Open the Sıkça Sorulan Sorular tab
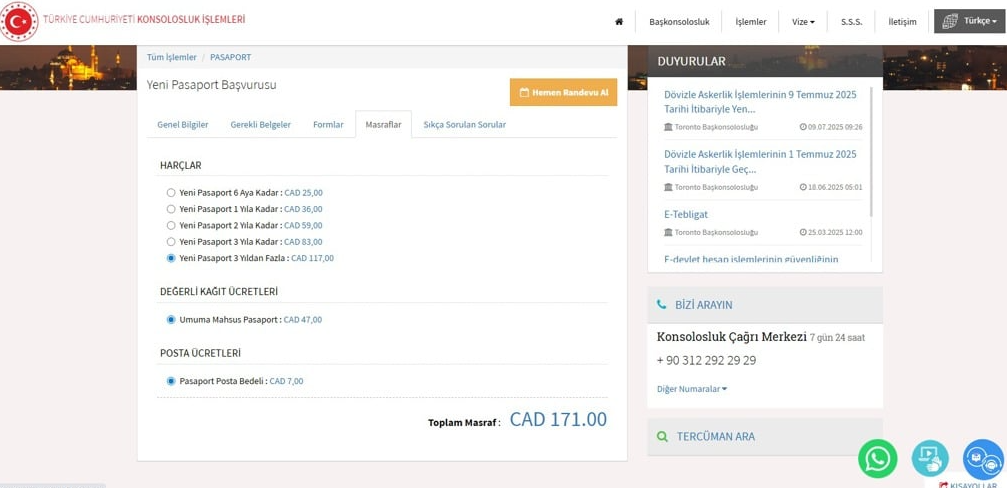Image resolution: width=1007 pixels, height=488 pixels. pos(464,125)
